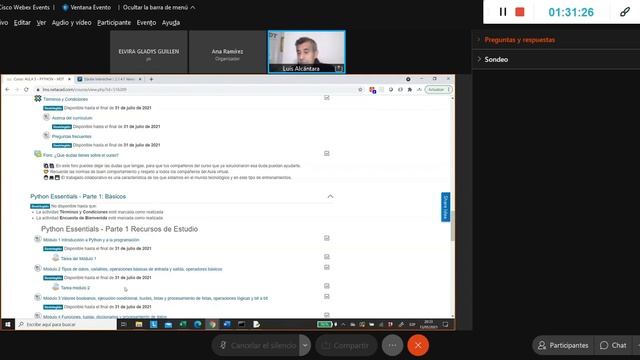Switch to the second Chrome tab
Image resolution: width=640 pixels, height=360 pixels.
pos(109,79)
